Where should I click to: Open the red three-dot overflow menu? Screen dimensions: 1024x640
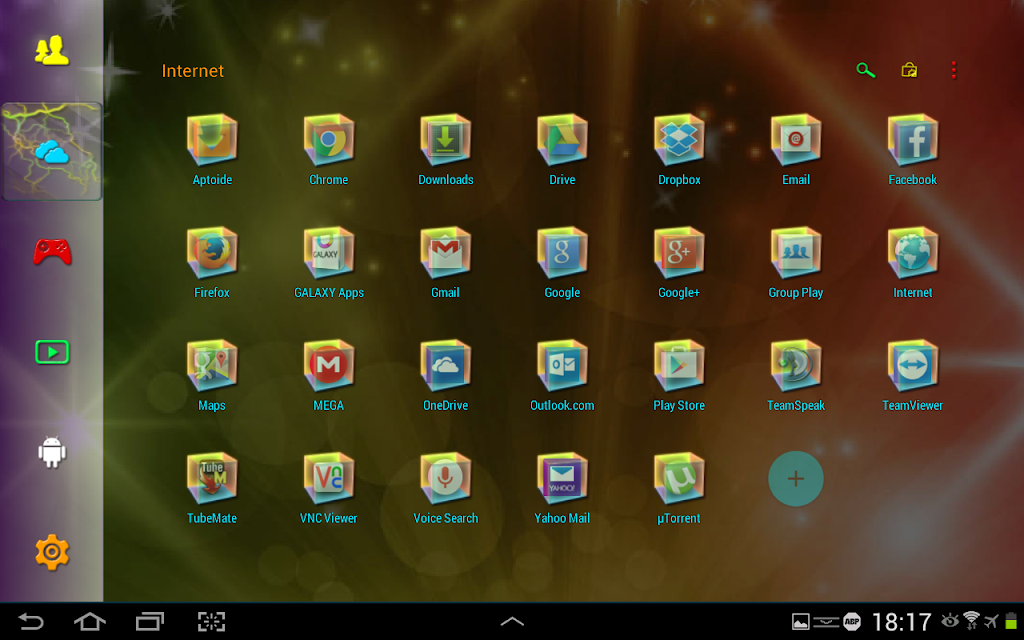coord(953,70)
